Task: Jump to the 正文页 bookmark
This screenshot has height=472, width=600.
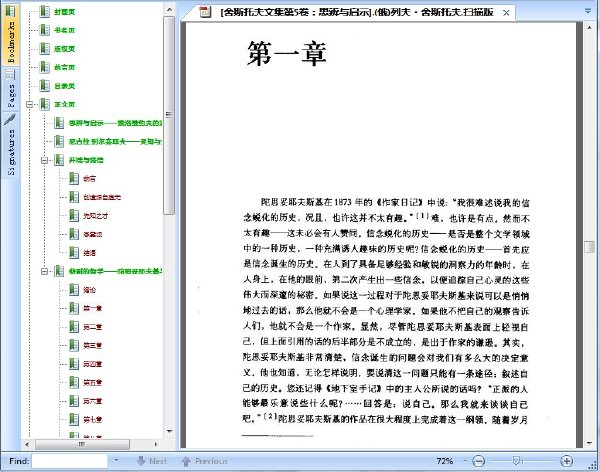Action: (64, 104)
